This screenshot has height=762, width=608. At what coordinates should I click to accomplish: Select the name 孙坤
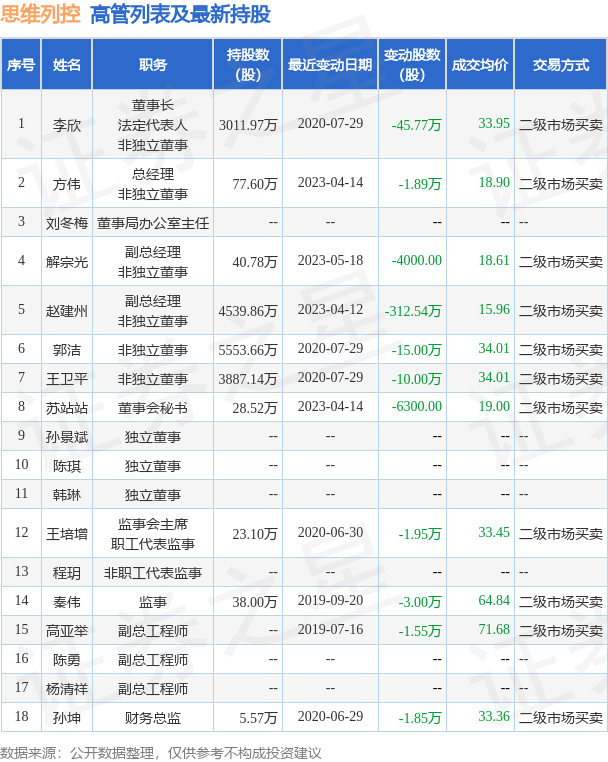pos(67,718)
